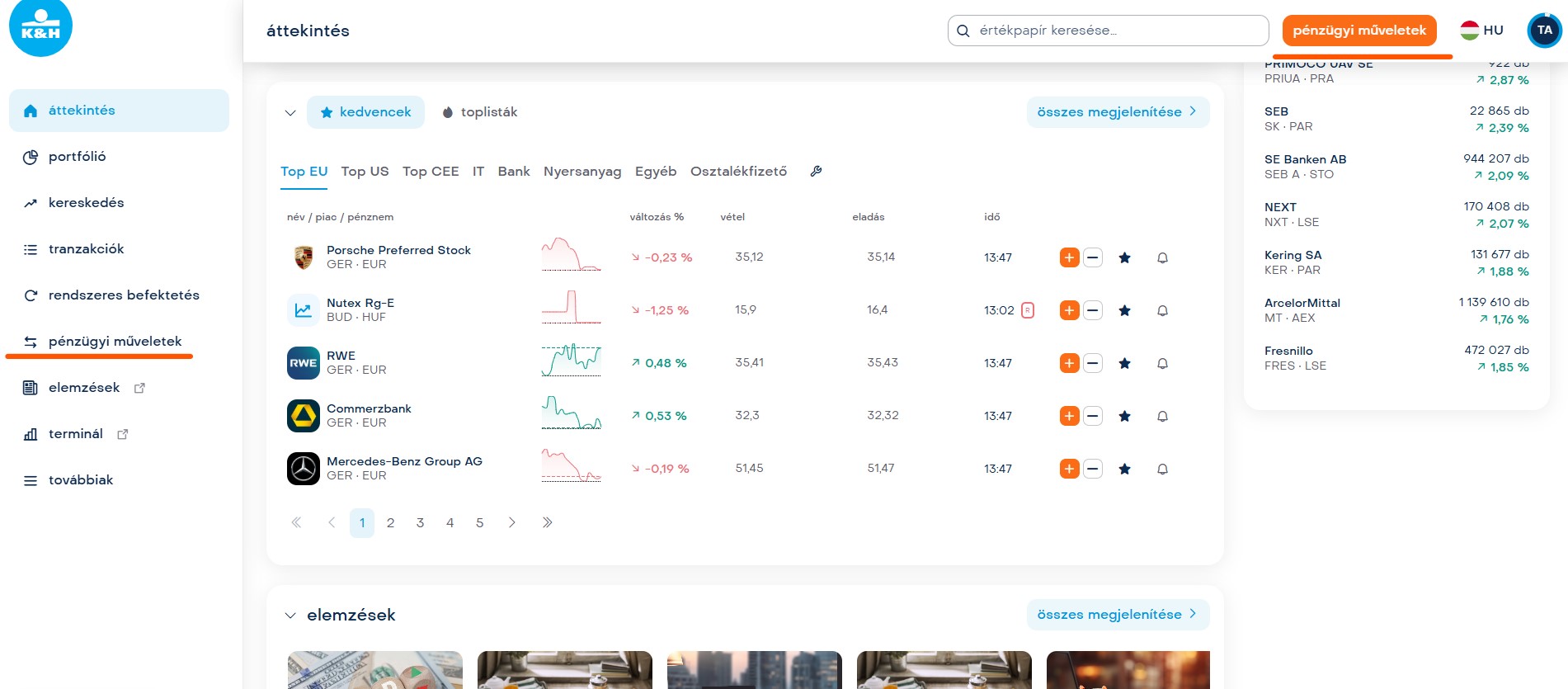
Task: Click the értékpapír keresése search field
Action: 1108,31
